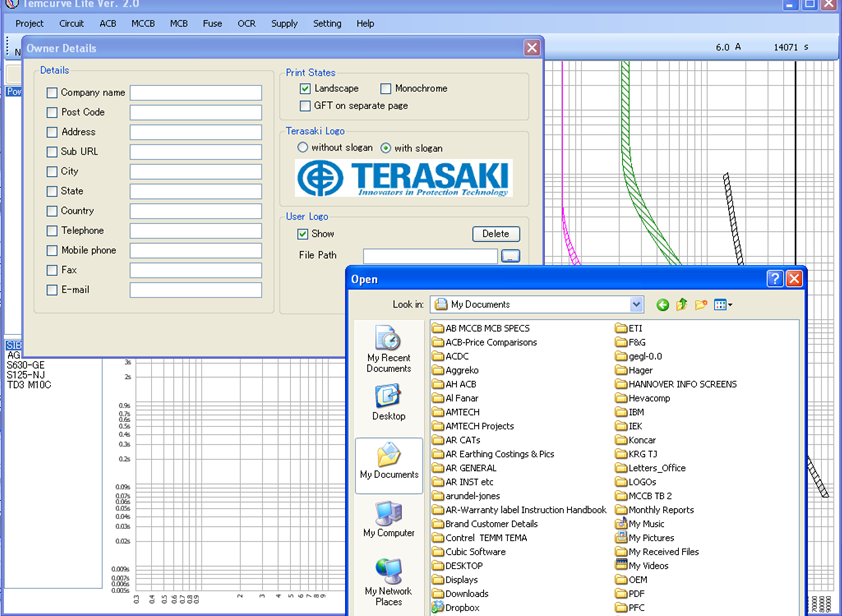Click the green Back arrow in Open dialog
Viewport: 842px width, 616px height.
pyautogui.click(x=663, y=305)
